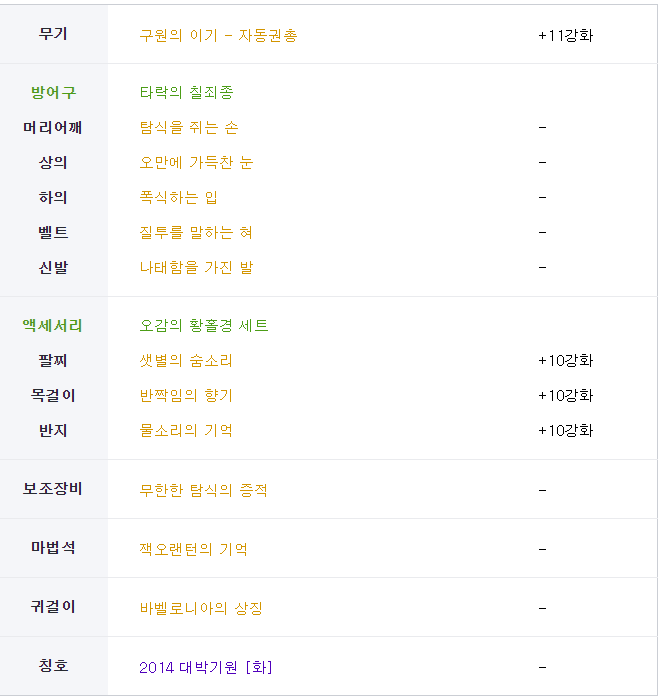The height and width of the screenshot is (698, 664).
Task: Open the 탐식을 쥐는 손 item link
Action: click(x=189, y=128)
